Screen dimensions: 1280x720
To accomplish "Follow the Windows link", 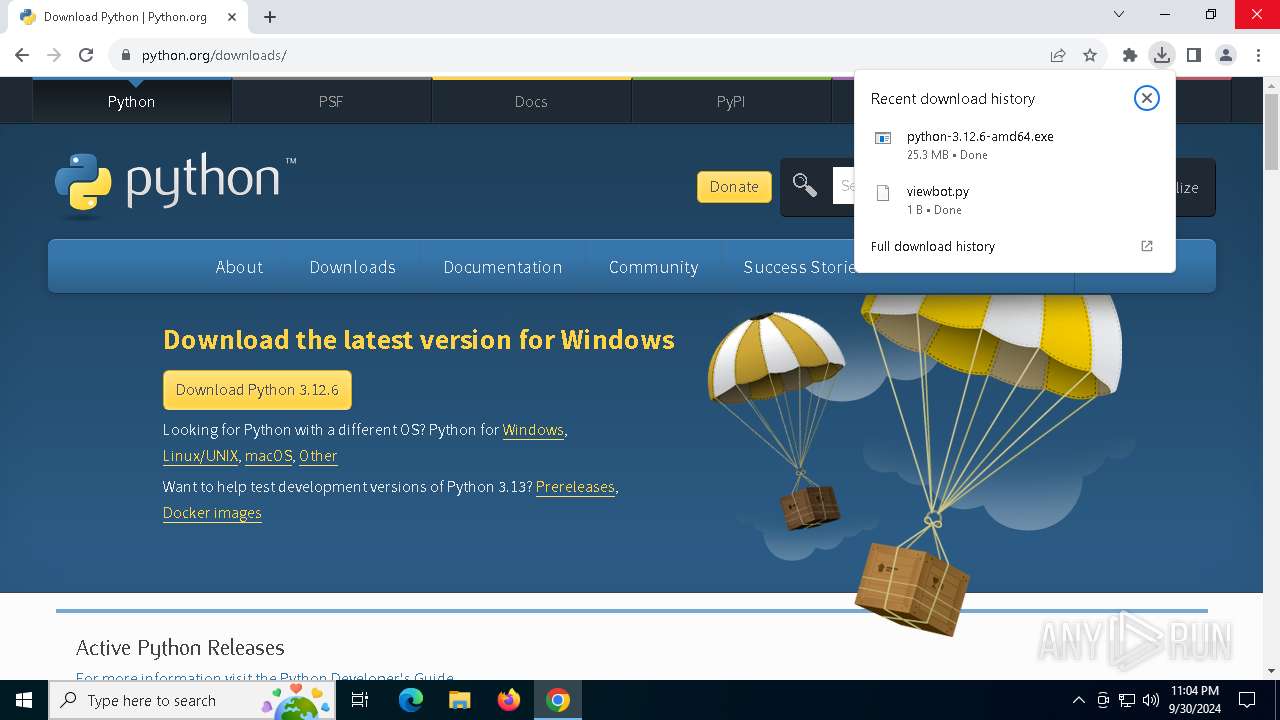I will pos(533,430).
